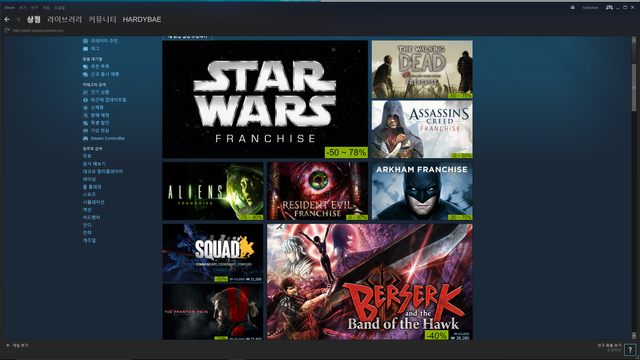Viewport: 640px width, 360px height.
Task: Click the store URL address field
Action: pos(38,30)
